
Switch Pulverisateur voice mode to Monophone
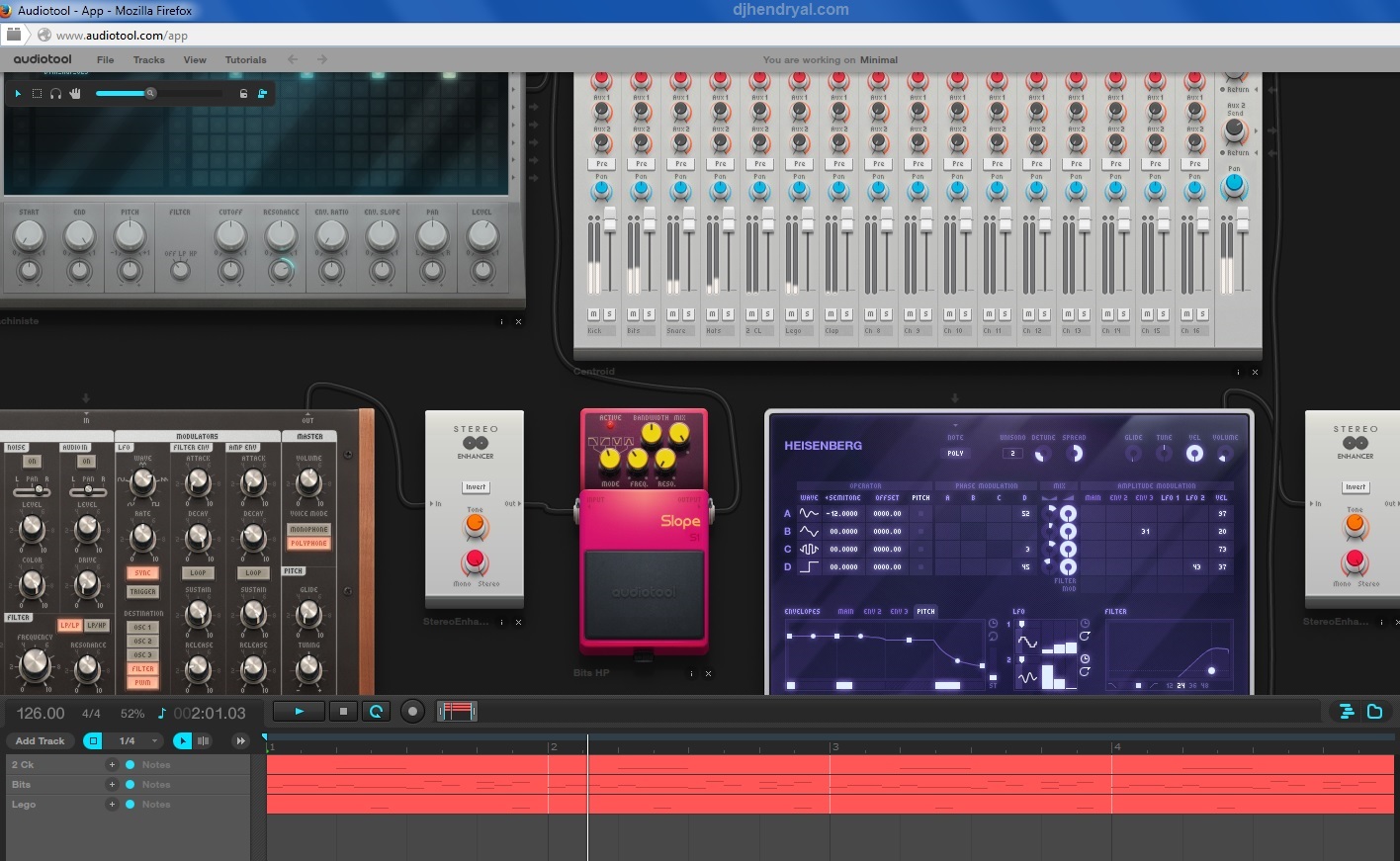(x=307, y=530)
